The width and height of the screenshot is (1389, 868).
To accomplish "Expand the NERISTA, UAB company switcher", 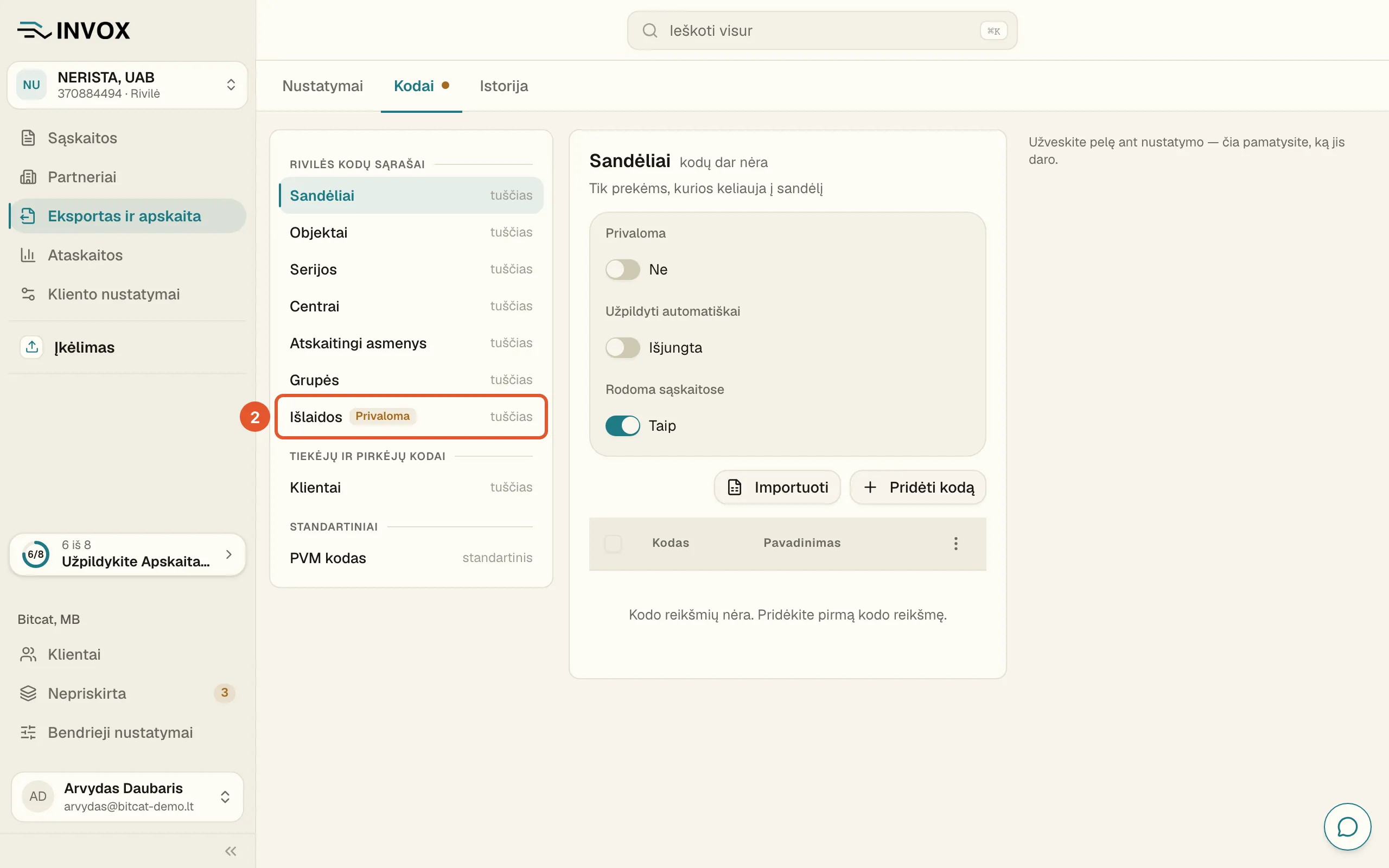I will 128,85.
